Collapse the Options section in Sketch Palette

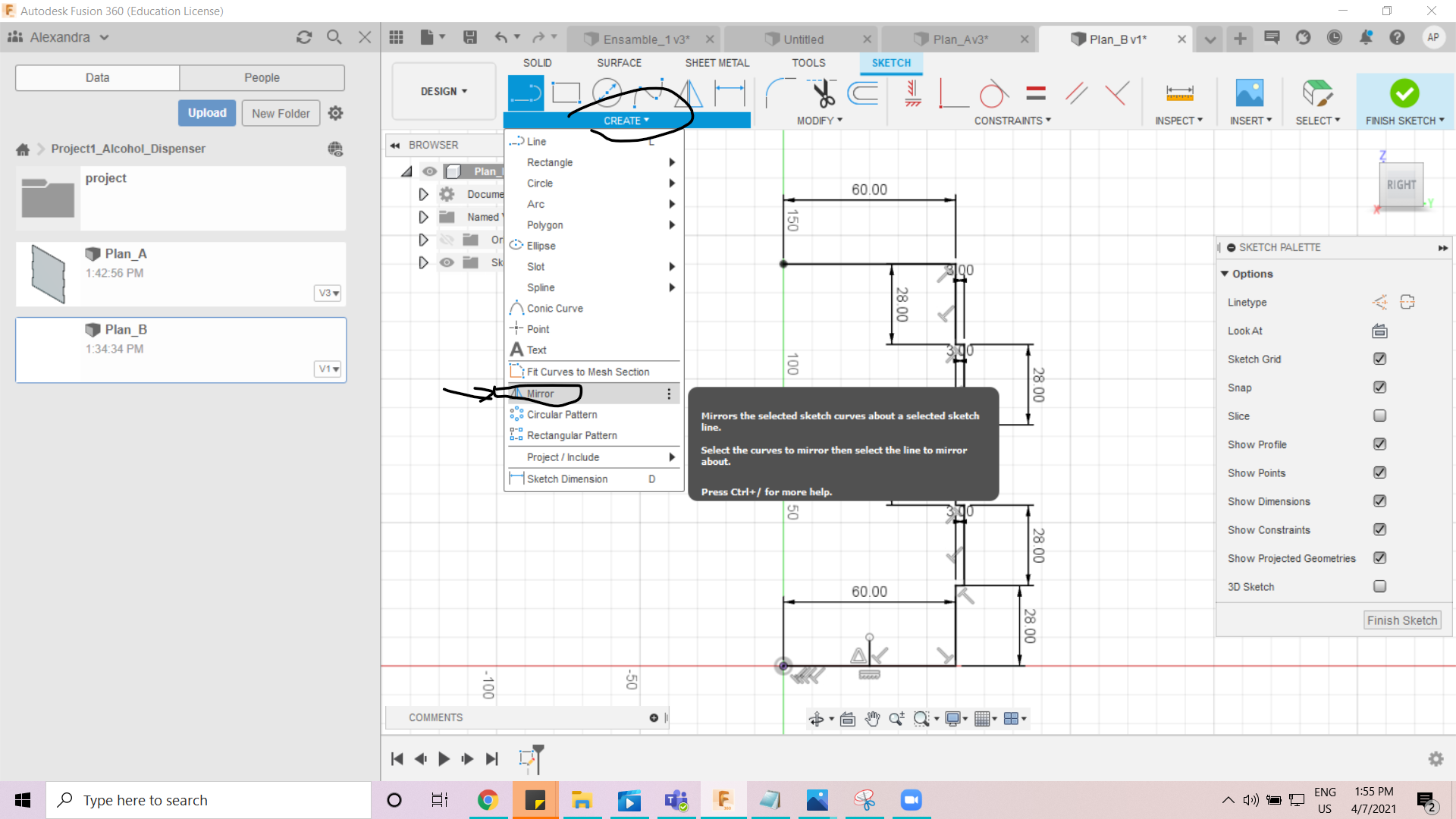click(1225, 274)
